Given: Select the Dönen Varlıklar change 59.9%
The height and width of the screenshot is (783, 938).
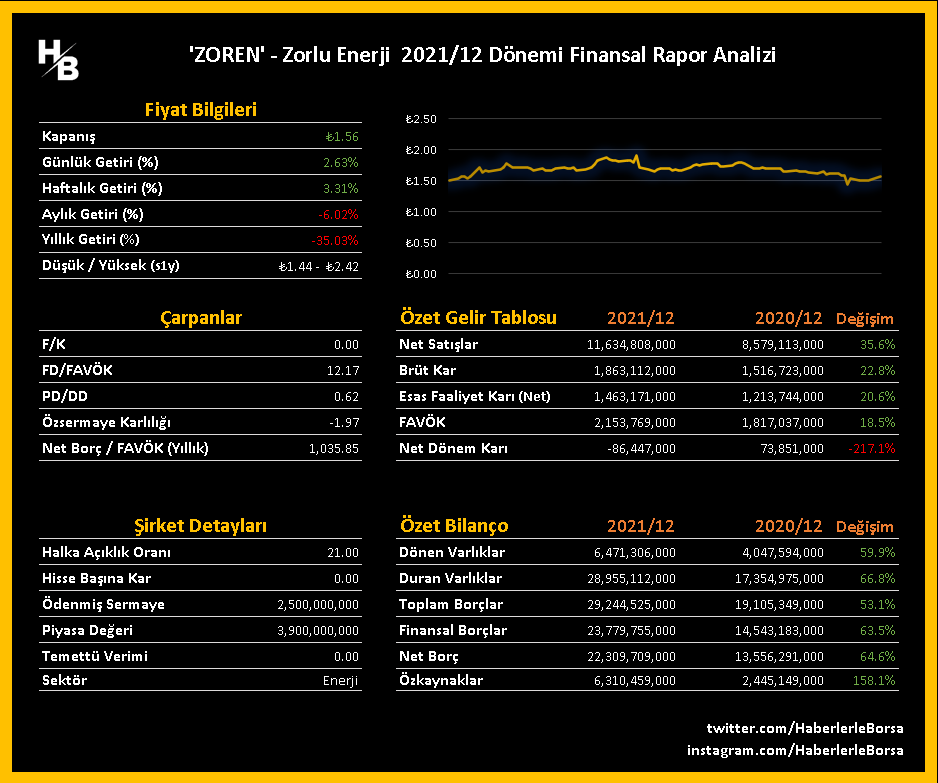Looking at the screenshot, I should click(878, 553).
